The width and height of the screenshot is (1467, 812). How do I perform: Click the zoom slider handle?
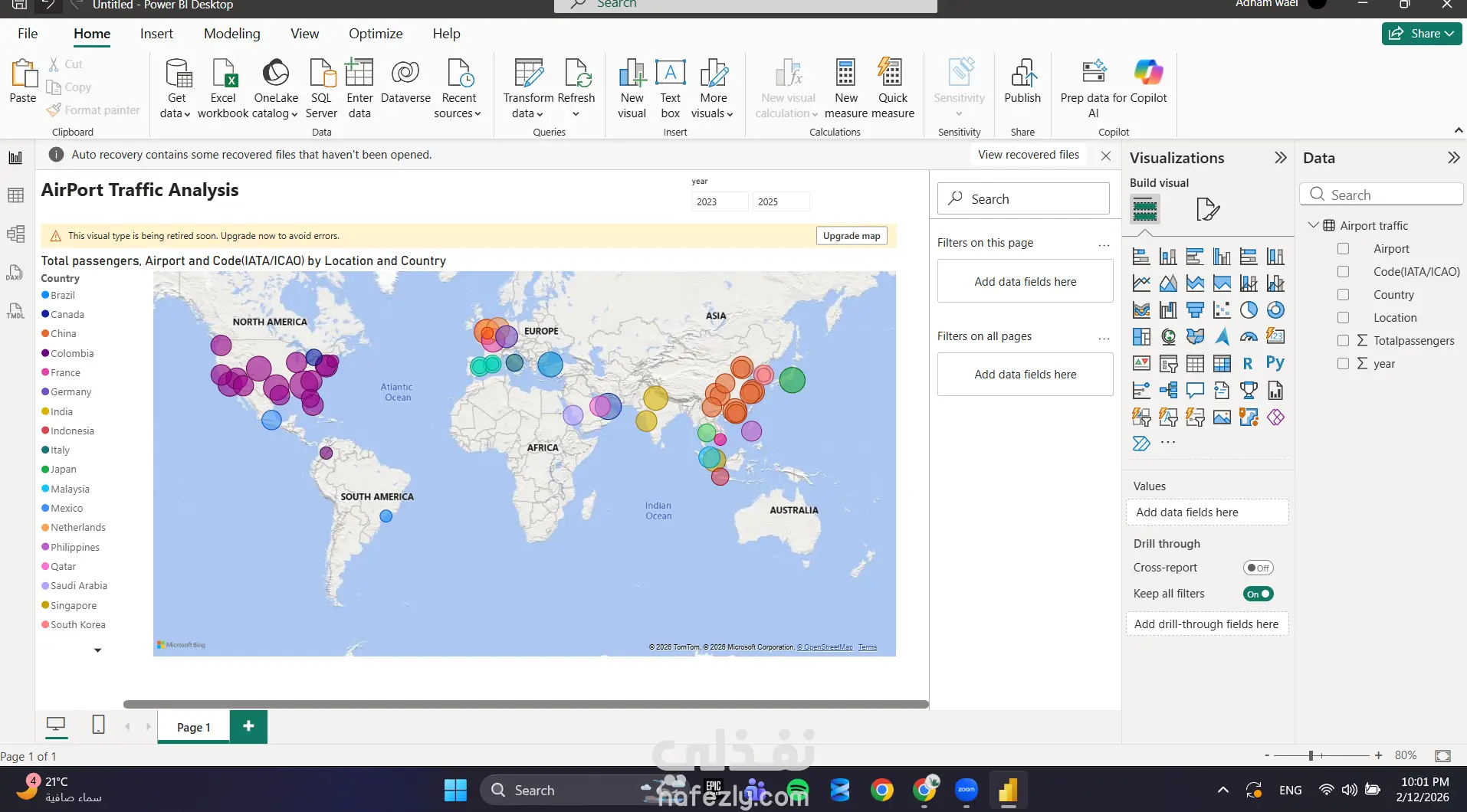point(1311,755)
